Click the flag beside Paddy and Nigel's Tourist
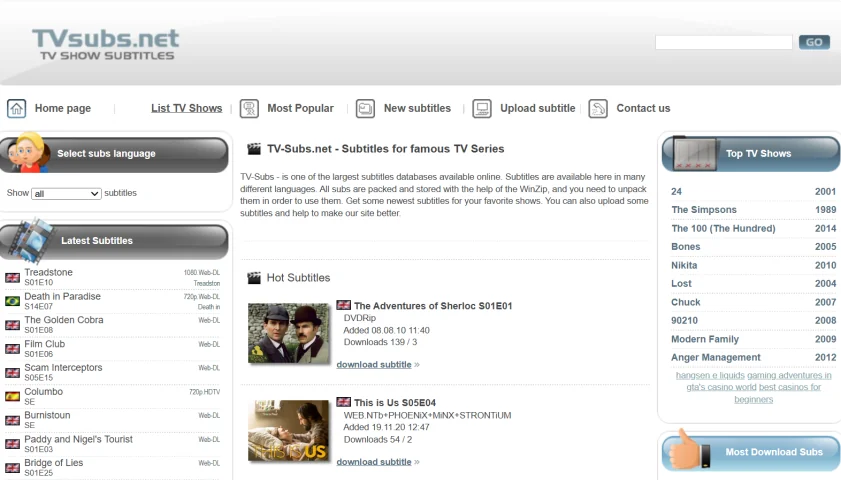841x480 pixels. tap(12, 444)
